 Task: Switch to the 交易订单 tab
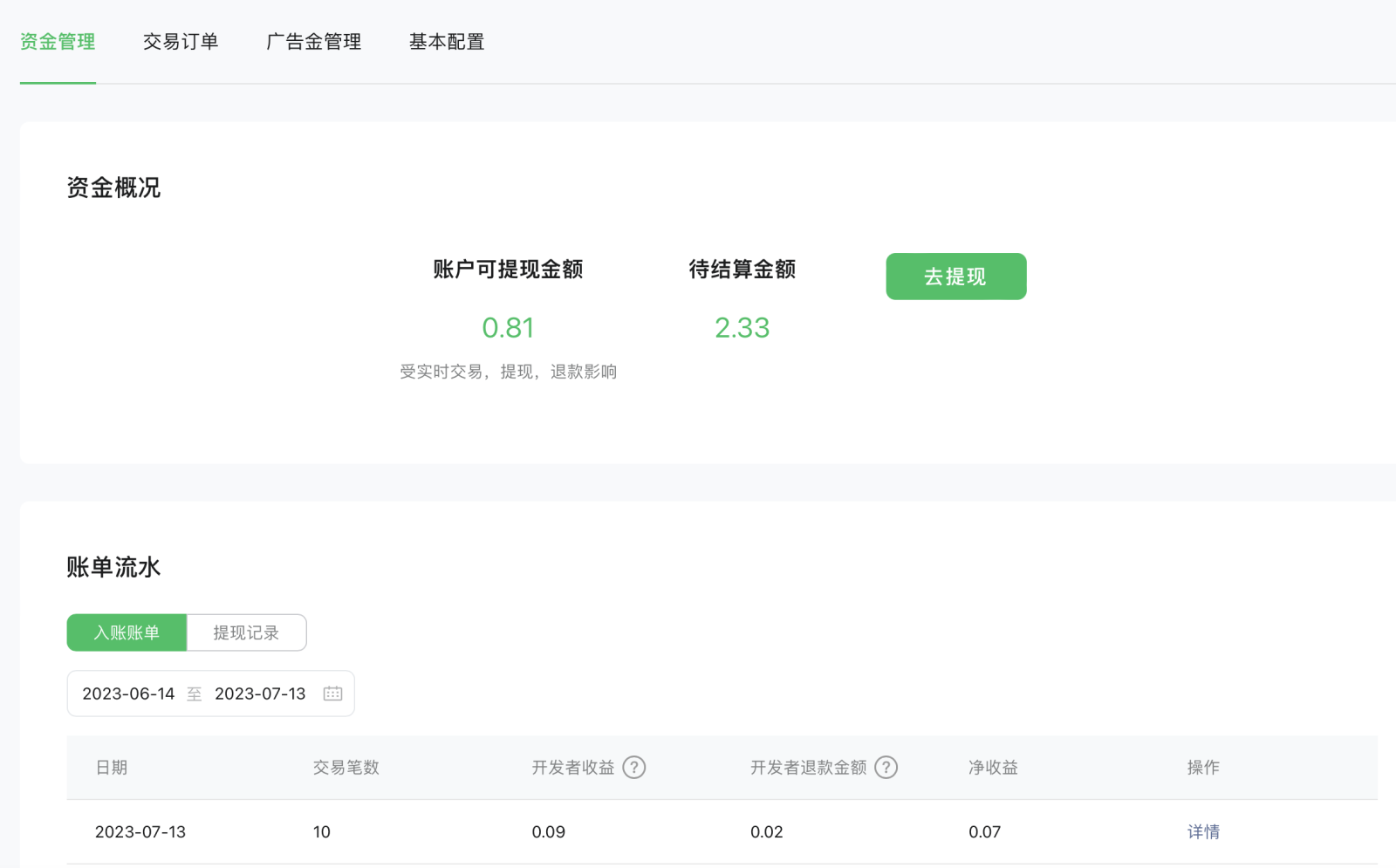pyautogui.click(x=181, y=42)
